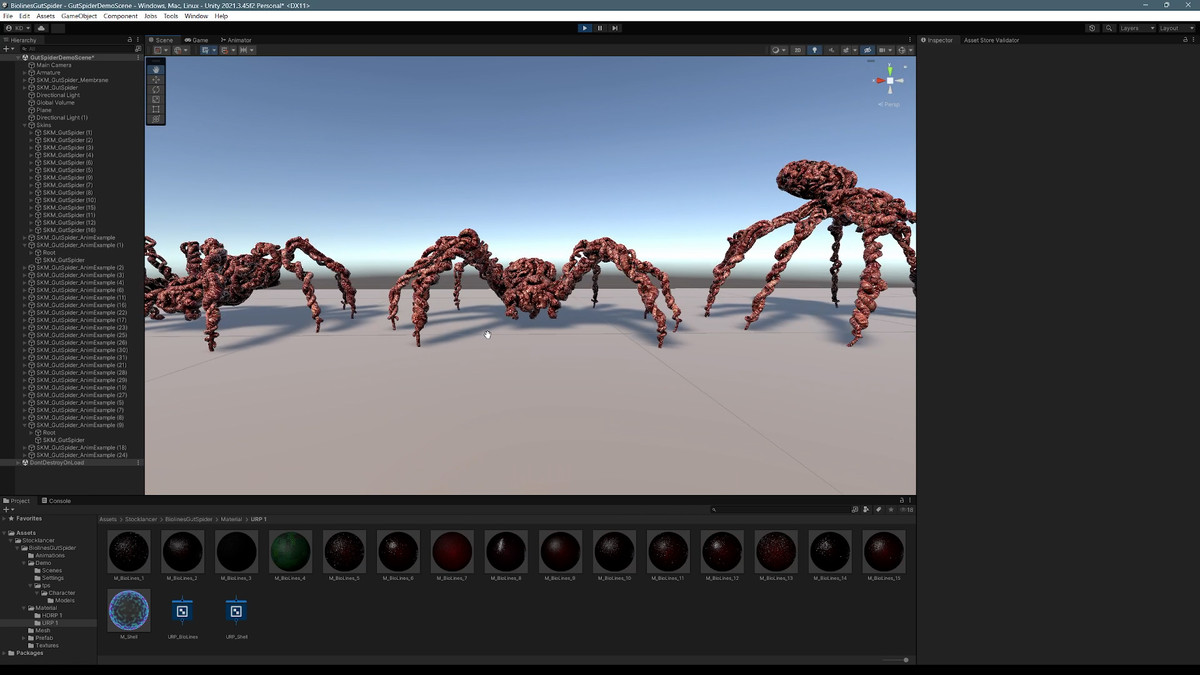Open the GameObject menu
This screenshot has height=675, width=1200.
[x=79, y=16]
